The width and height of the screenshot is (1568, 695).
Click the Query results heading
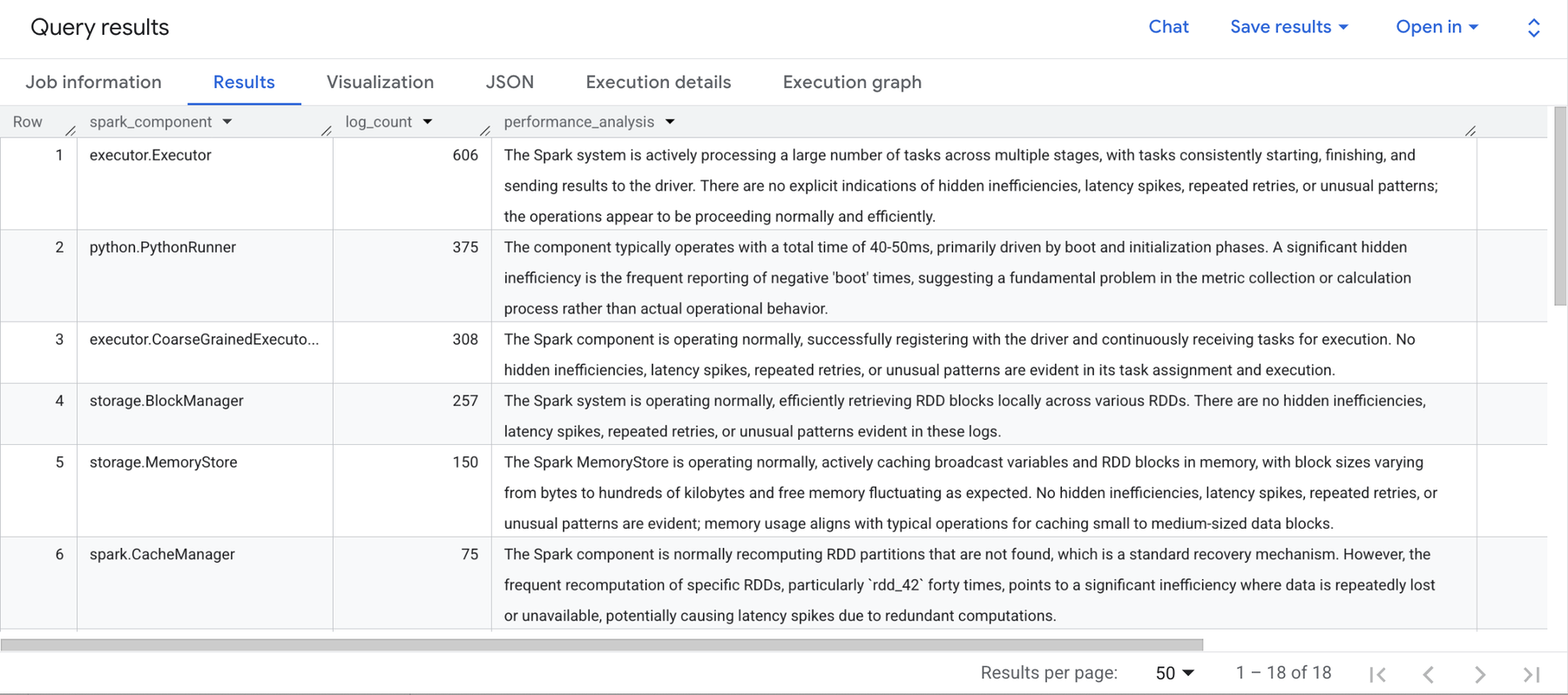click(100, 27)
